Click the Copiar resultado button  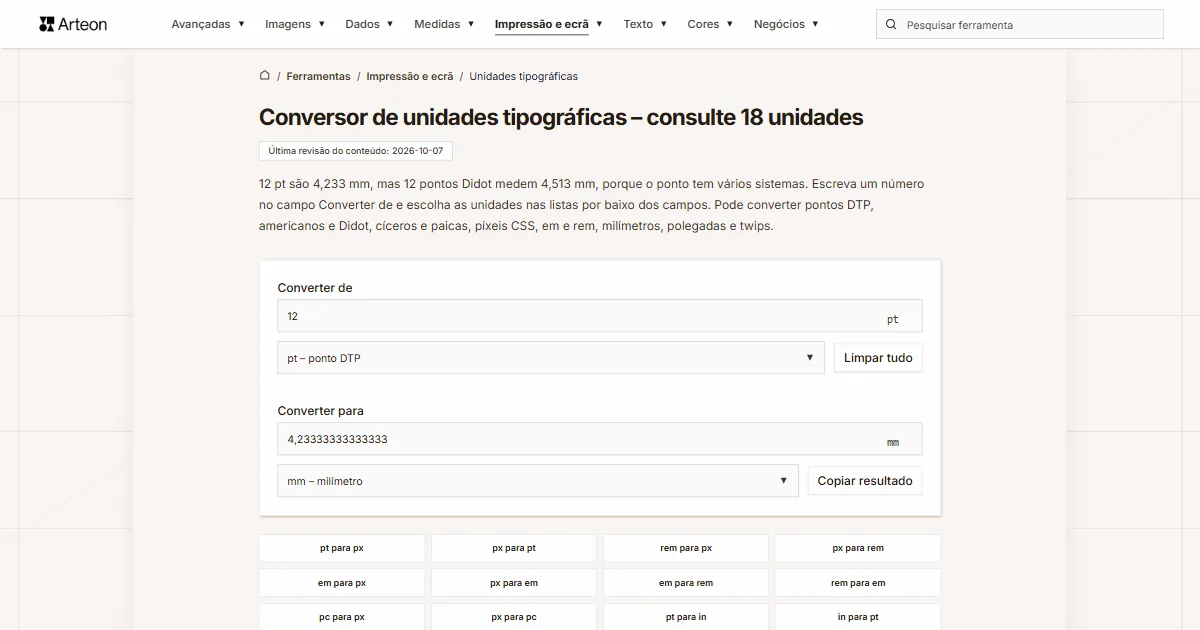(865, 481)
